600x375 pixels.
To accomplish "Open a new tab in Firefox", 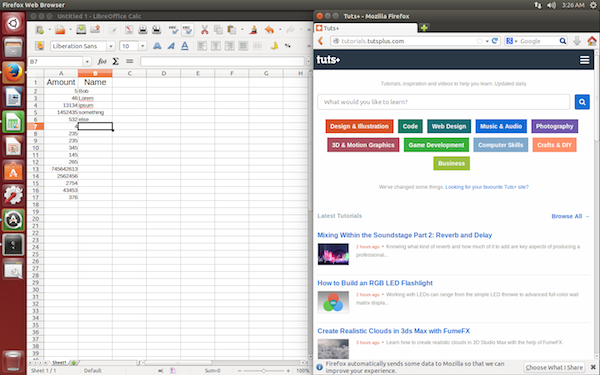I will pyautogui.click(x=424, y=28).
